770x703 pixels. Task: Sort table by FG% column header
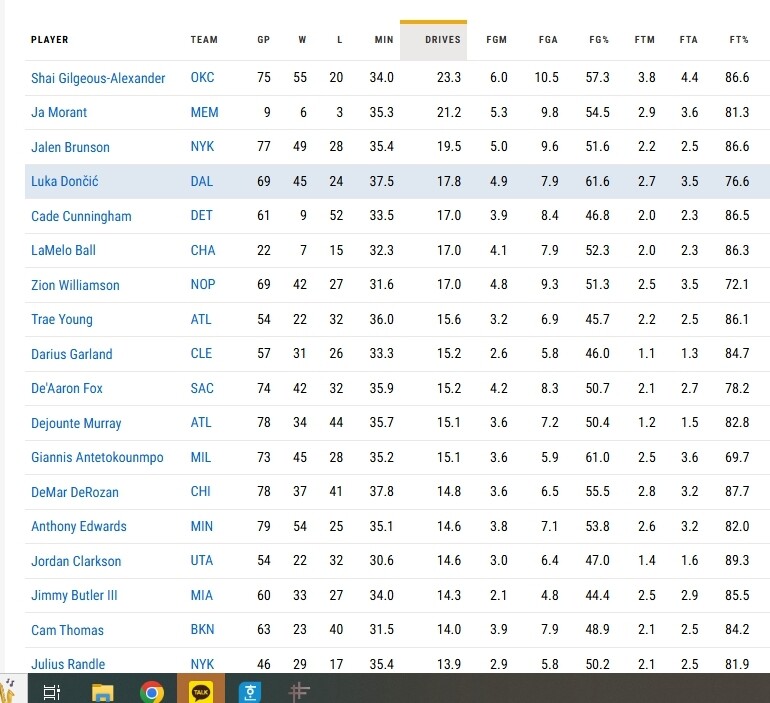click(599, 40)
